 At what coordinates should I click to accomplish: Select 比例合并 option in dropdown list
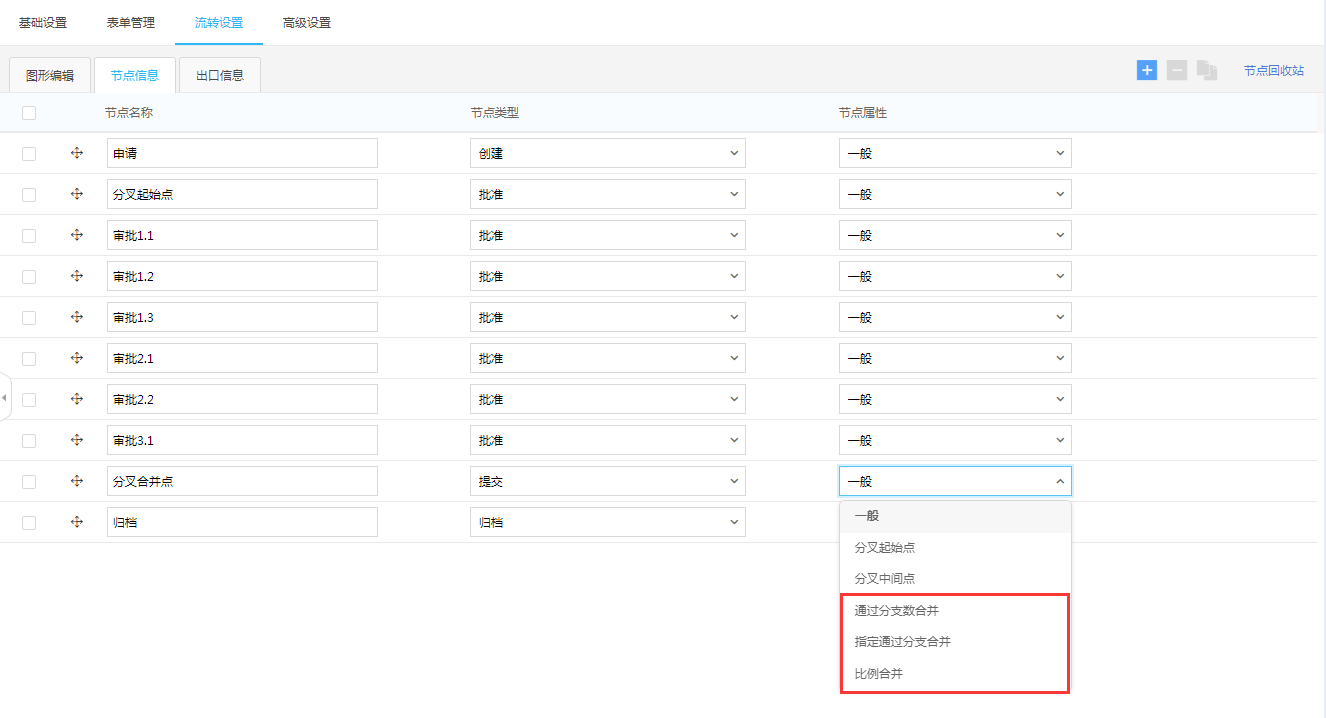[879, 674]
